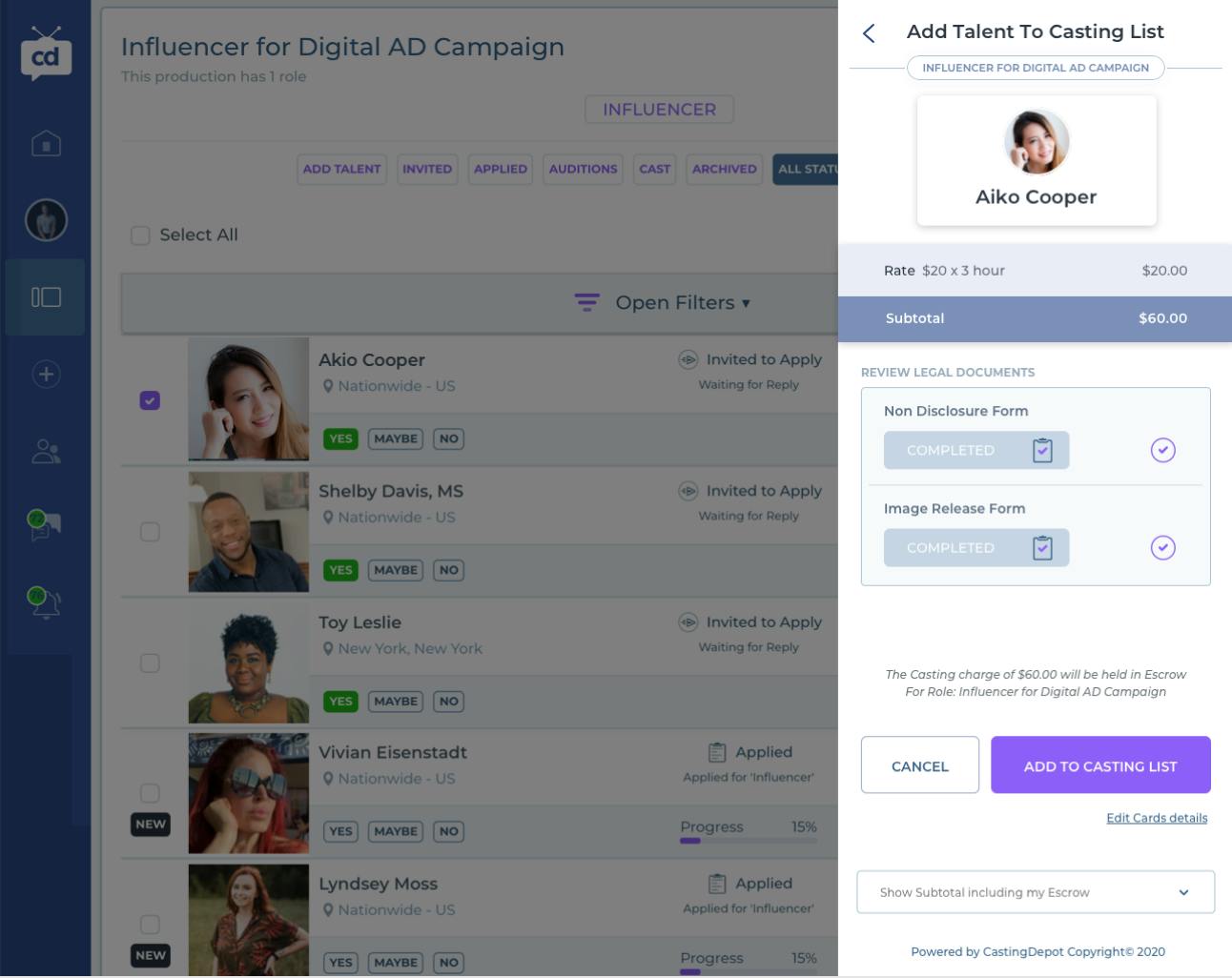Toggle the Select All checkbox
The height and width of the screenshot is (978, 1232).
pyautogui.click(x=140, y=235)
